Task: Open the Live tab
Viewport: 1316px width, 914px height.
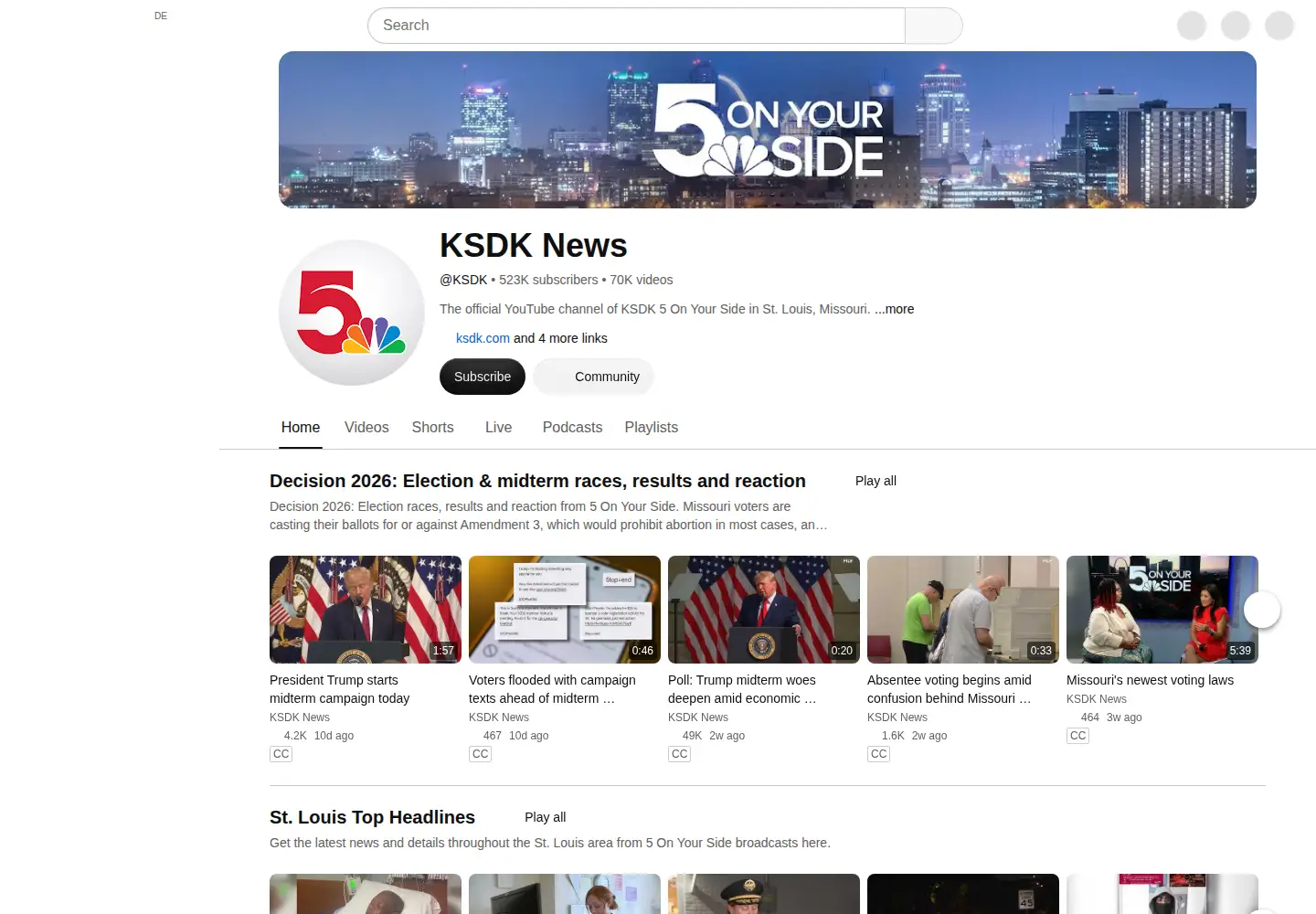Action: click(x=498, y=427)
